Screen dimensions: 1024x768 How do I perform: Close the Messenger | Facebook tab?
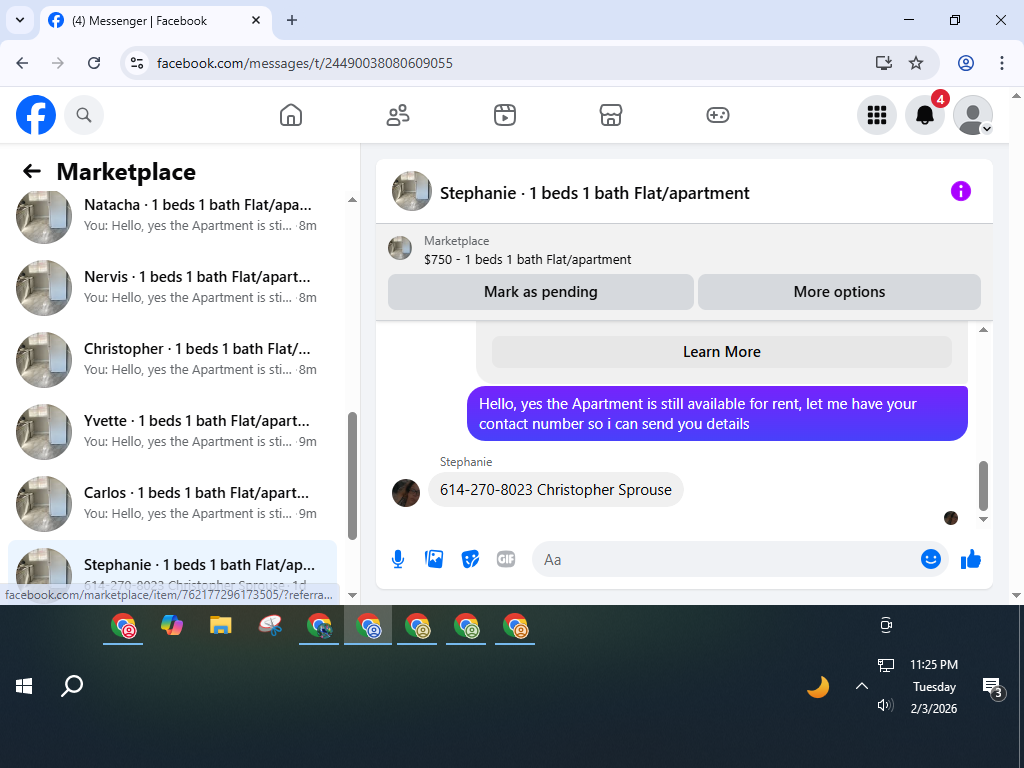(256, 20)
